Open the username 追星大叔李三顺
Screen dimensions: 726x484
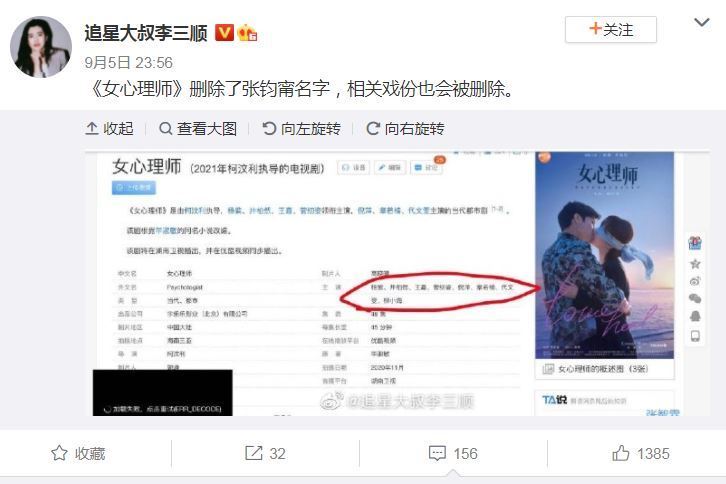click(146, 33)
